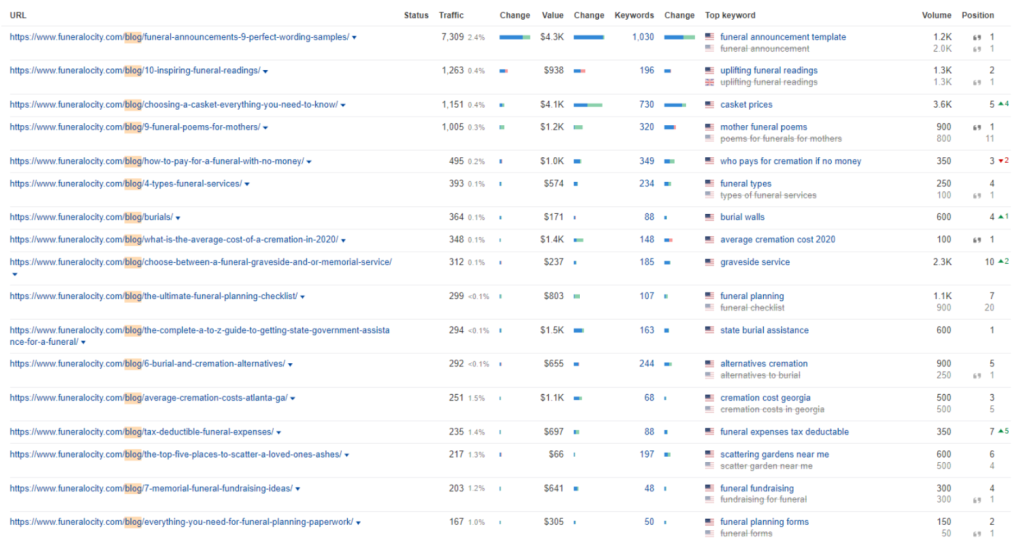Sort by the Keywords column header
1024x551 pixels.
click(x=634, y=15)
